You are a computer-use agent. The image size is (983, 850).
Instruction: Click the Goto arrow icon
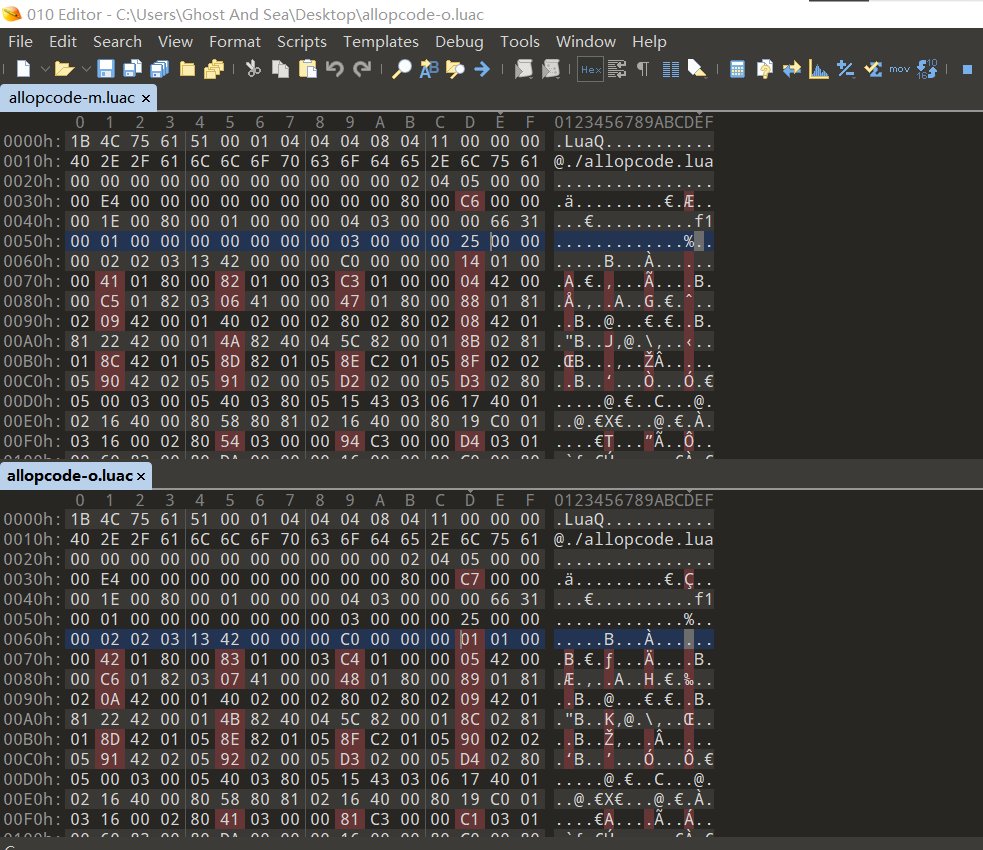pyautogui.click(x=482, y=69)
